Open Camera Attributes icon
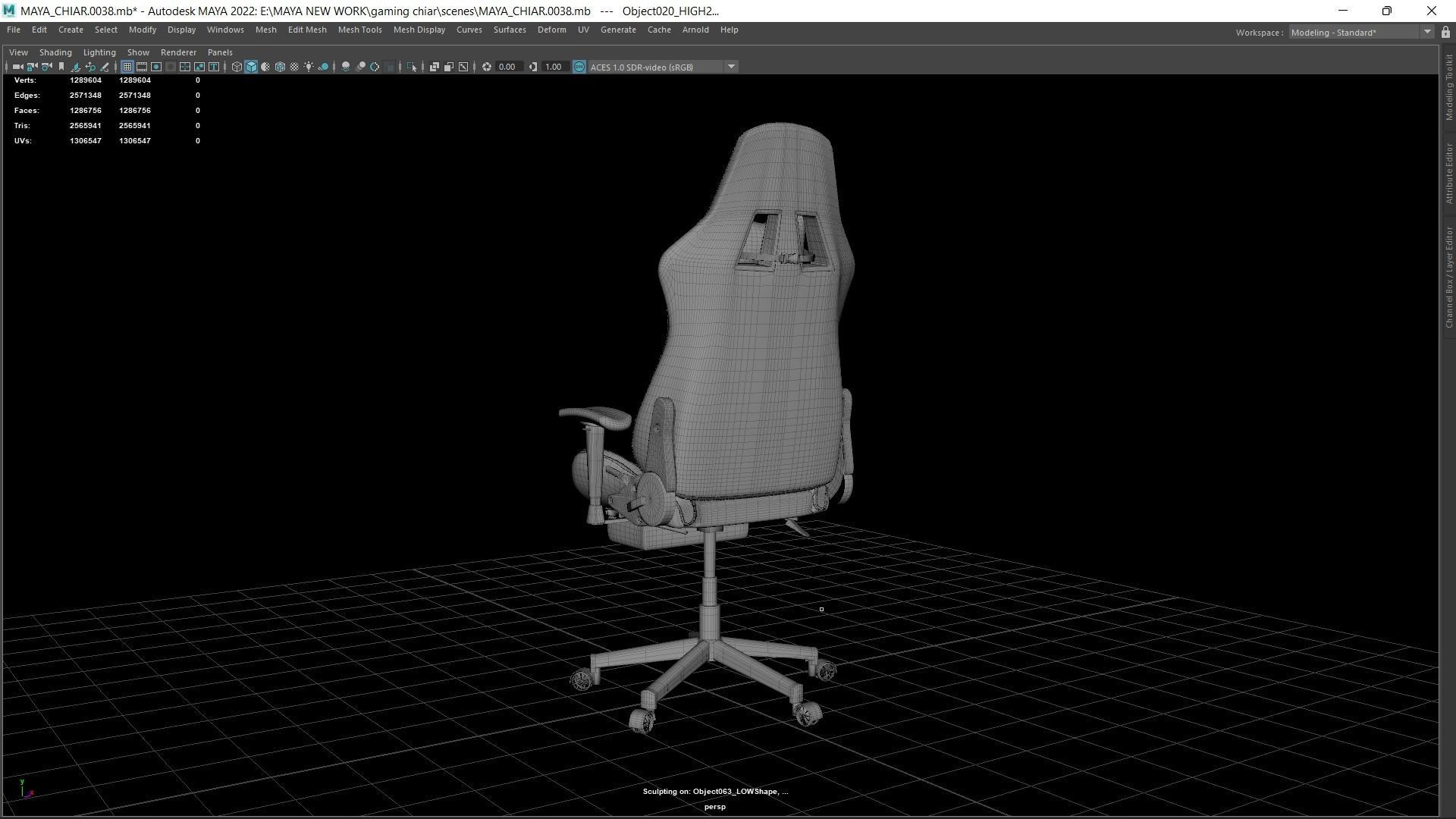 [46, 67]
